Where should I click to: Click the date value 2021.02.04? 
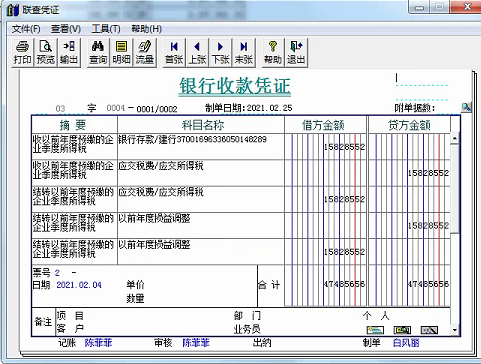point(79,285)
